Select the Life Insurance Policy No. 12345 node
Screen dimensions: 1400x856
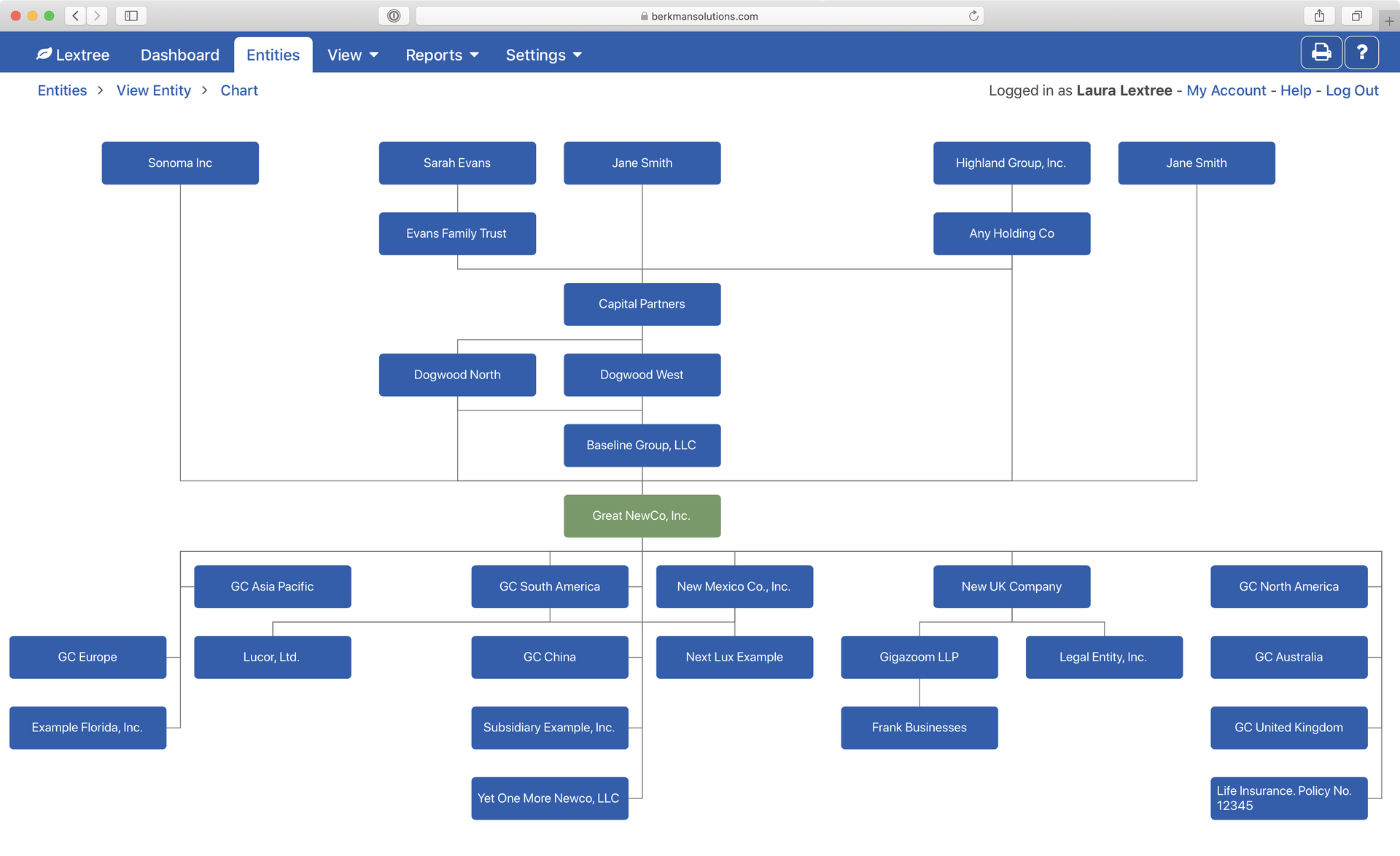pos(1288,798)
